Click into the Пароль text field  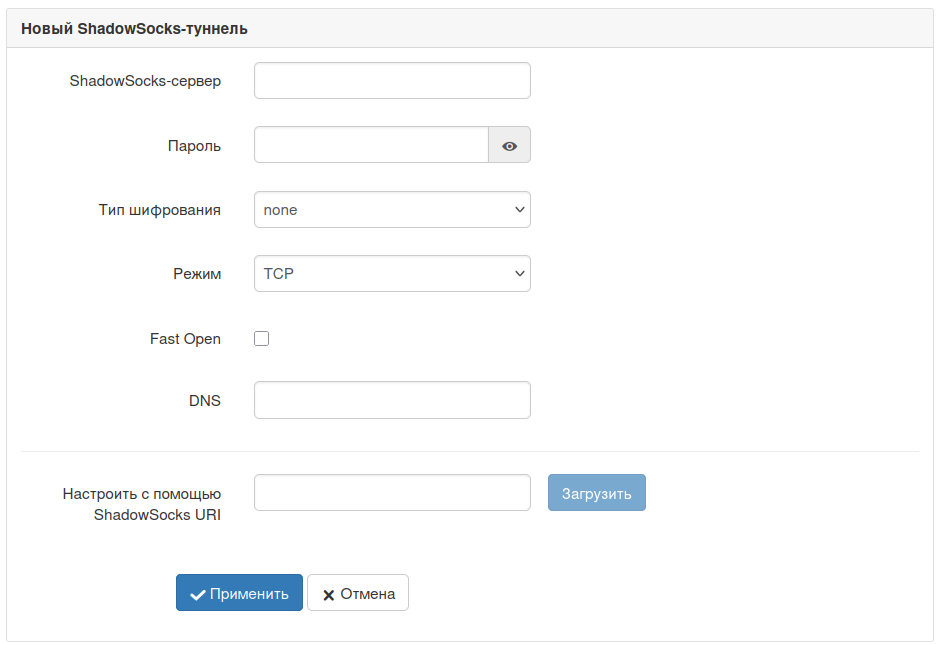371,145
